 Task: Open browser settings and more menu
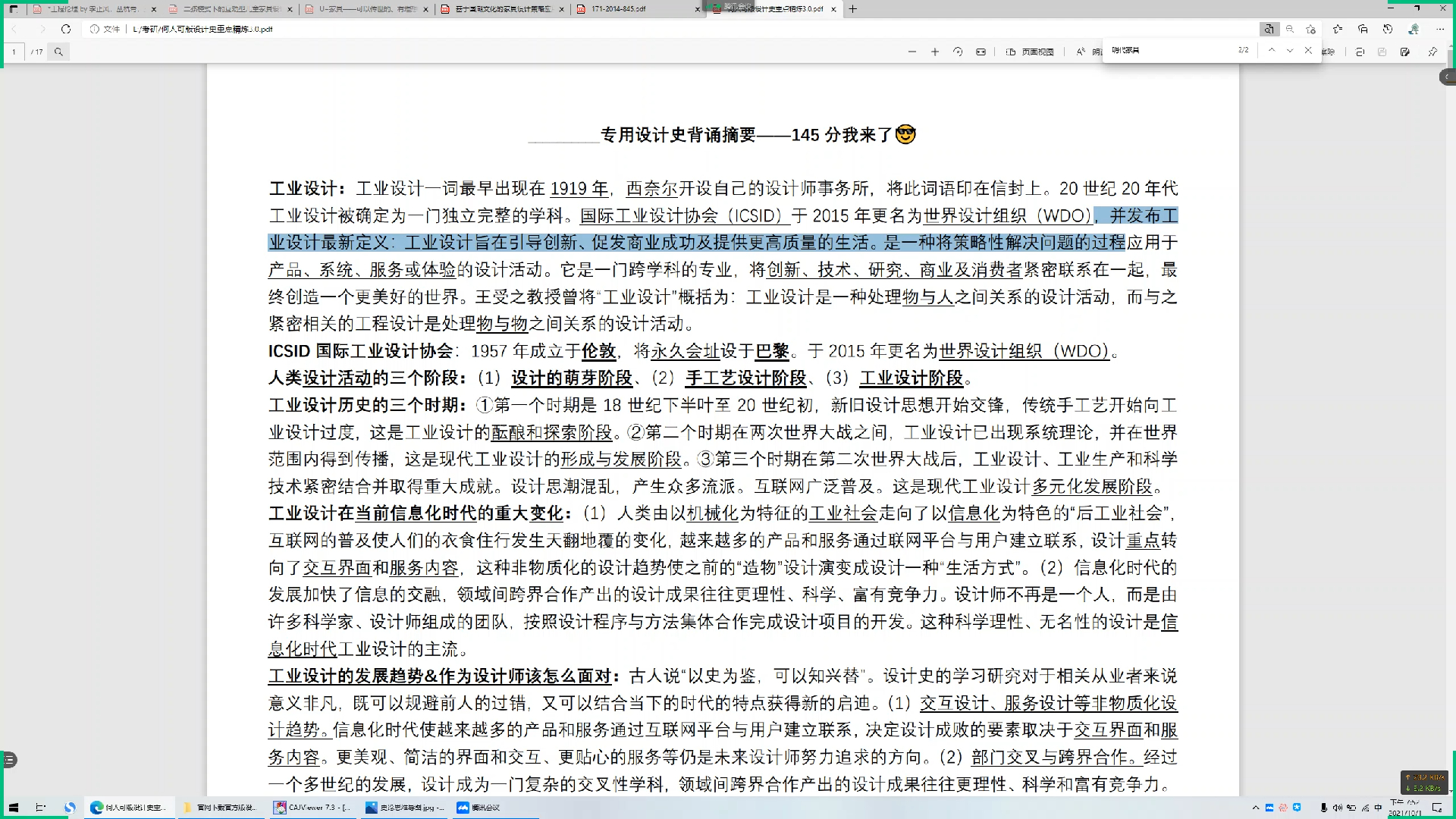point(1440,29)
